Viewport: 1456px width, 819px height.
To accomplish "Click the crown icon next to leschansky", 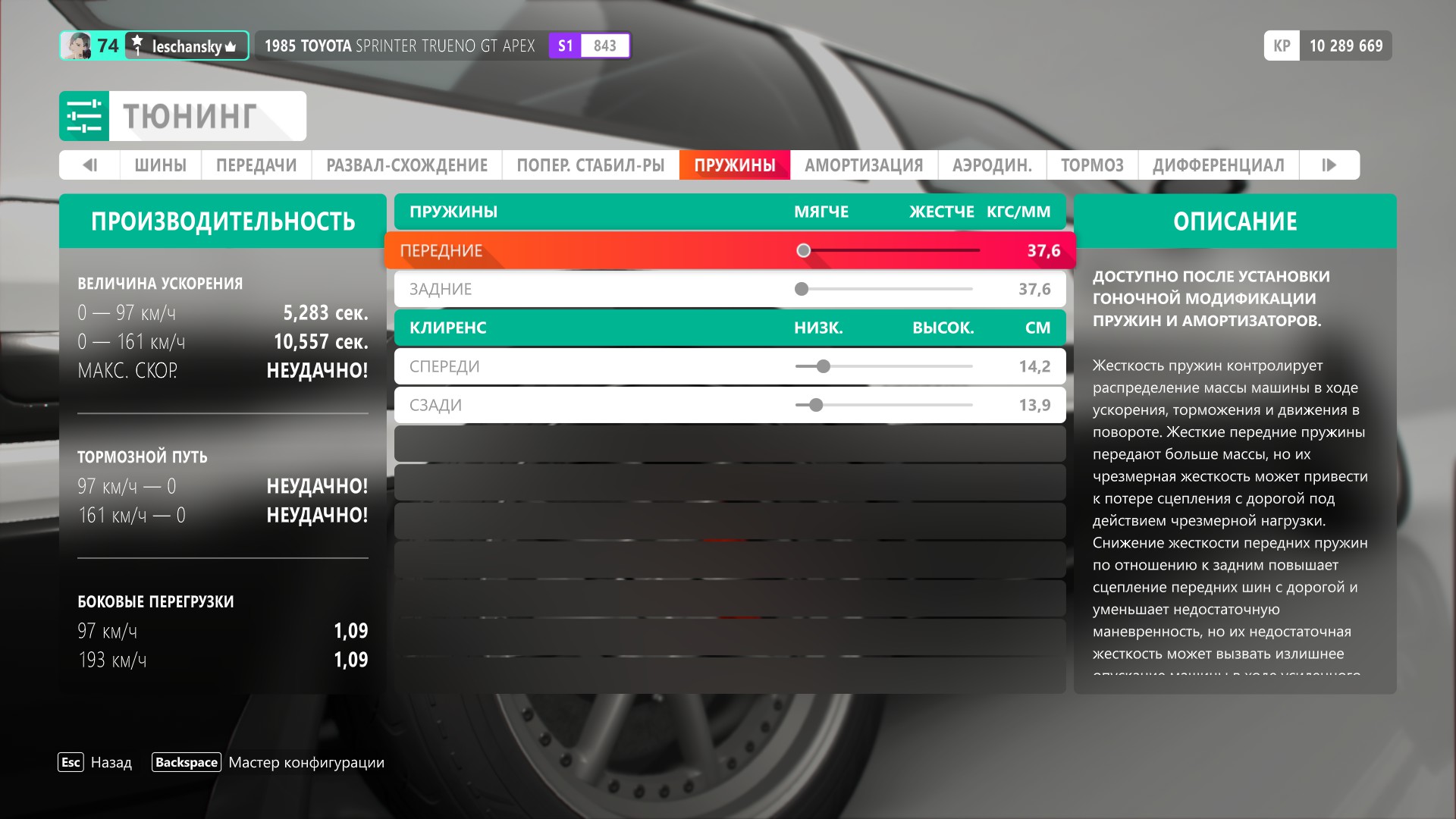I will 231,47.
